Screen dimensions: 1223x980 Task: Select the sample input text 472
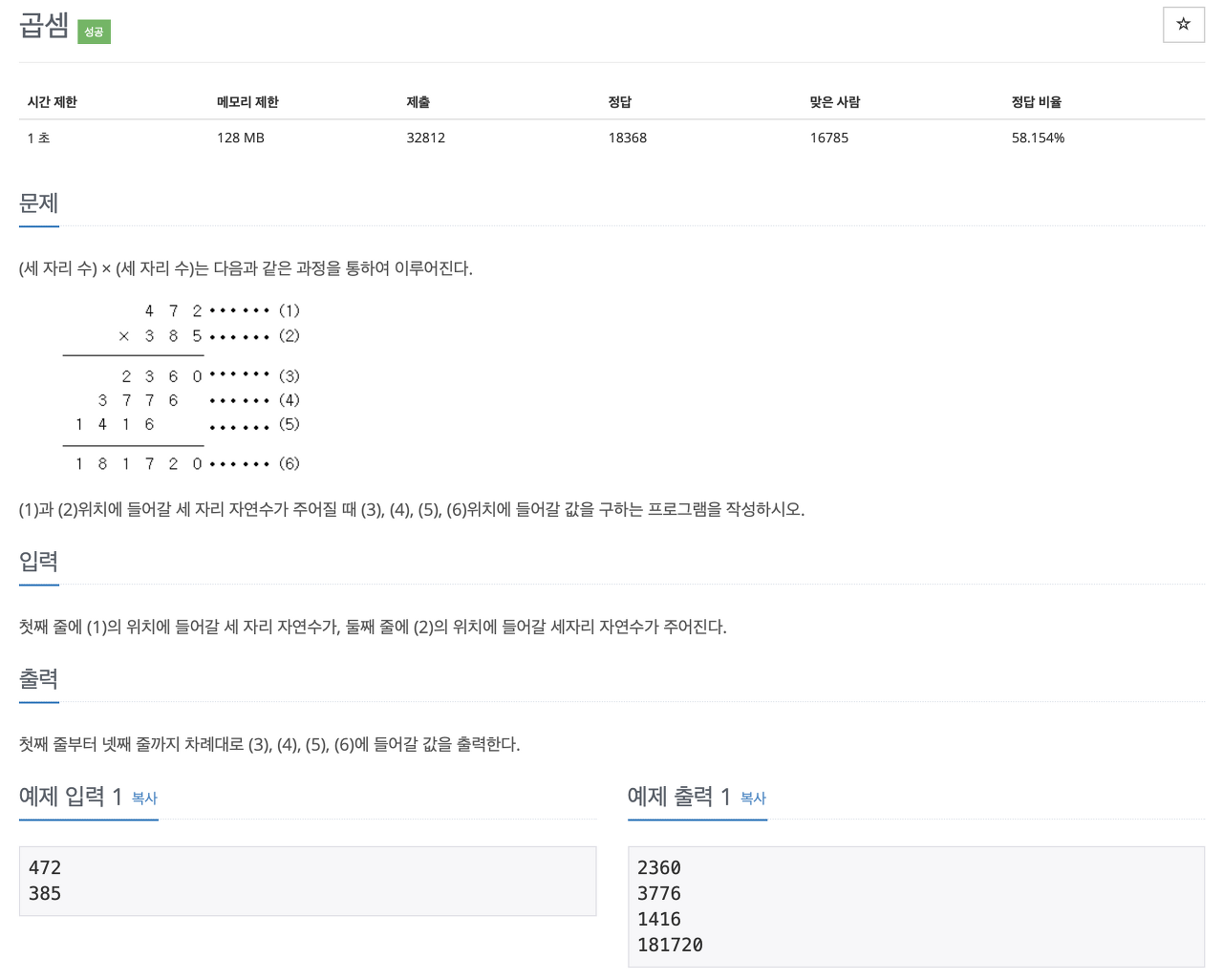pyautogui.click(x=44, y=867)
